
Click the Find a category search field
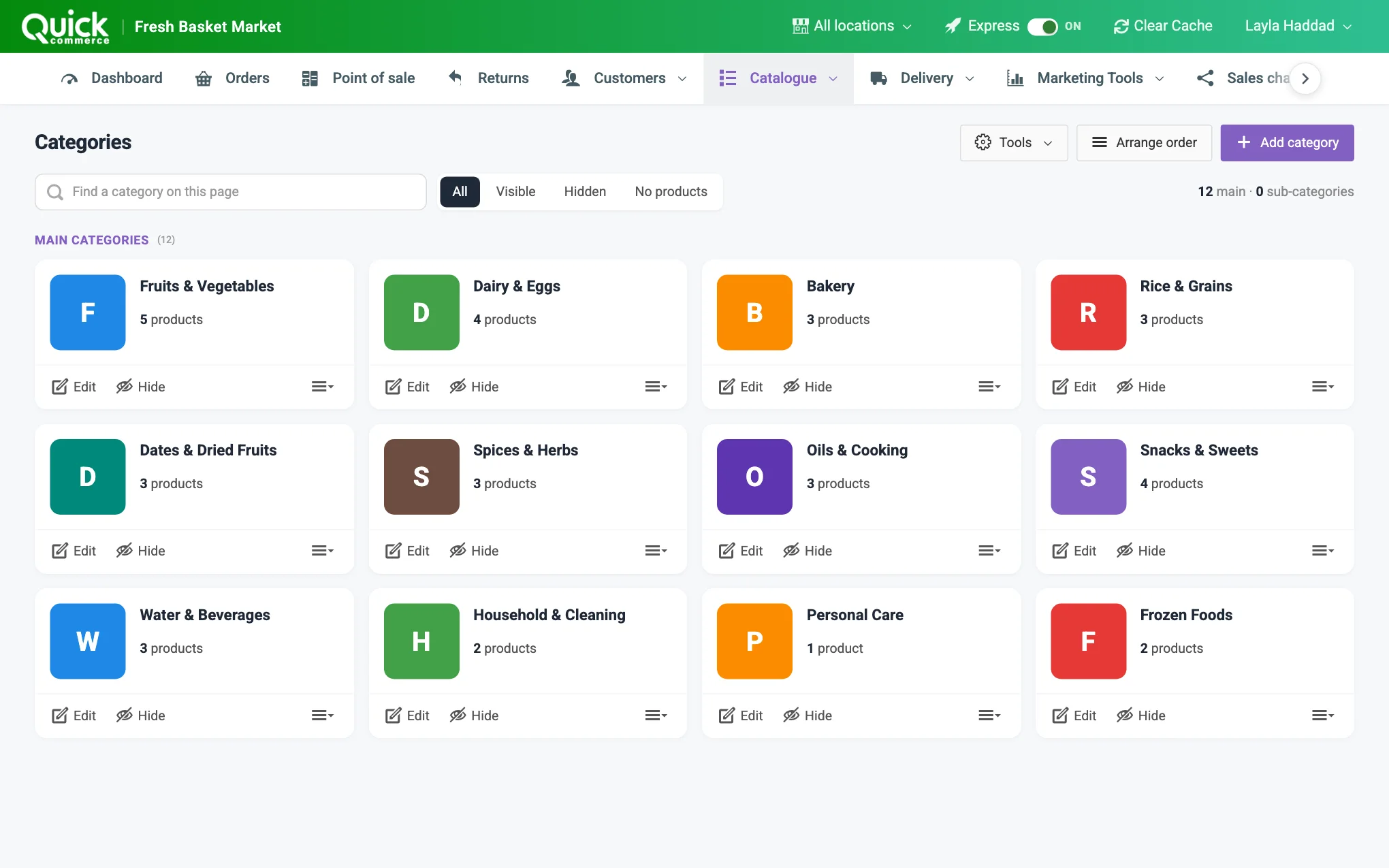click(x=231, y=192)
